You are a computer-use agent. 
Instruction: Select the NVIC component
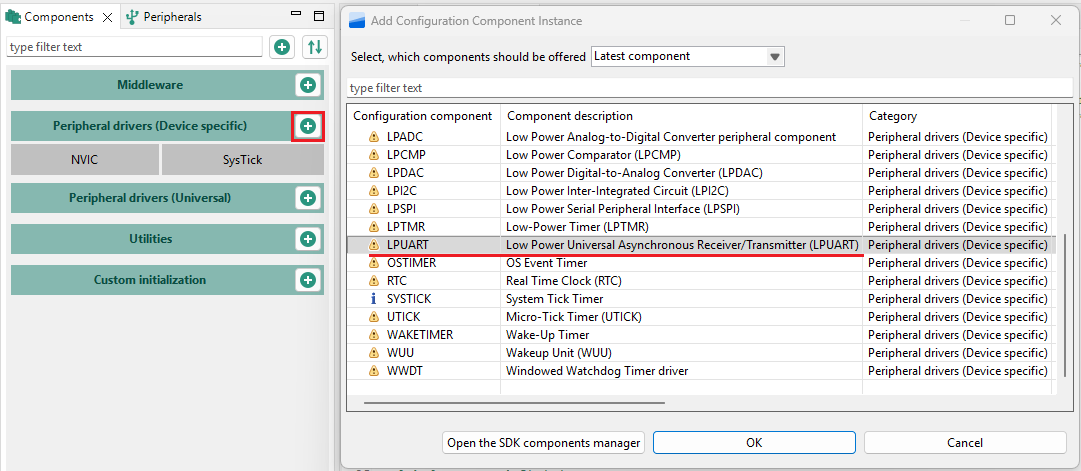85,160
